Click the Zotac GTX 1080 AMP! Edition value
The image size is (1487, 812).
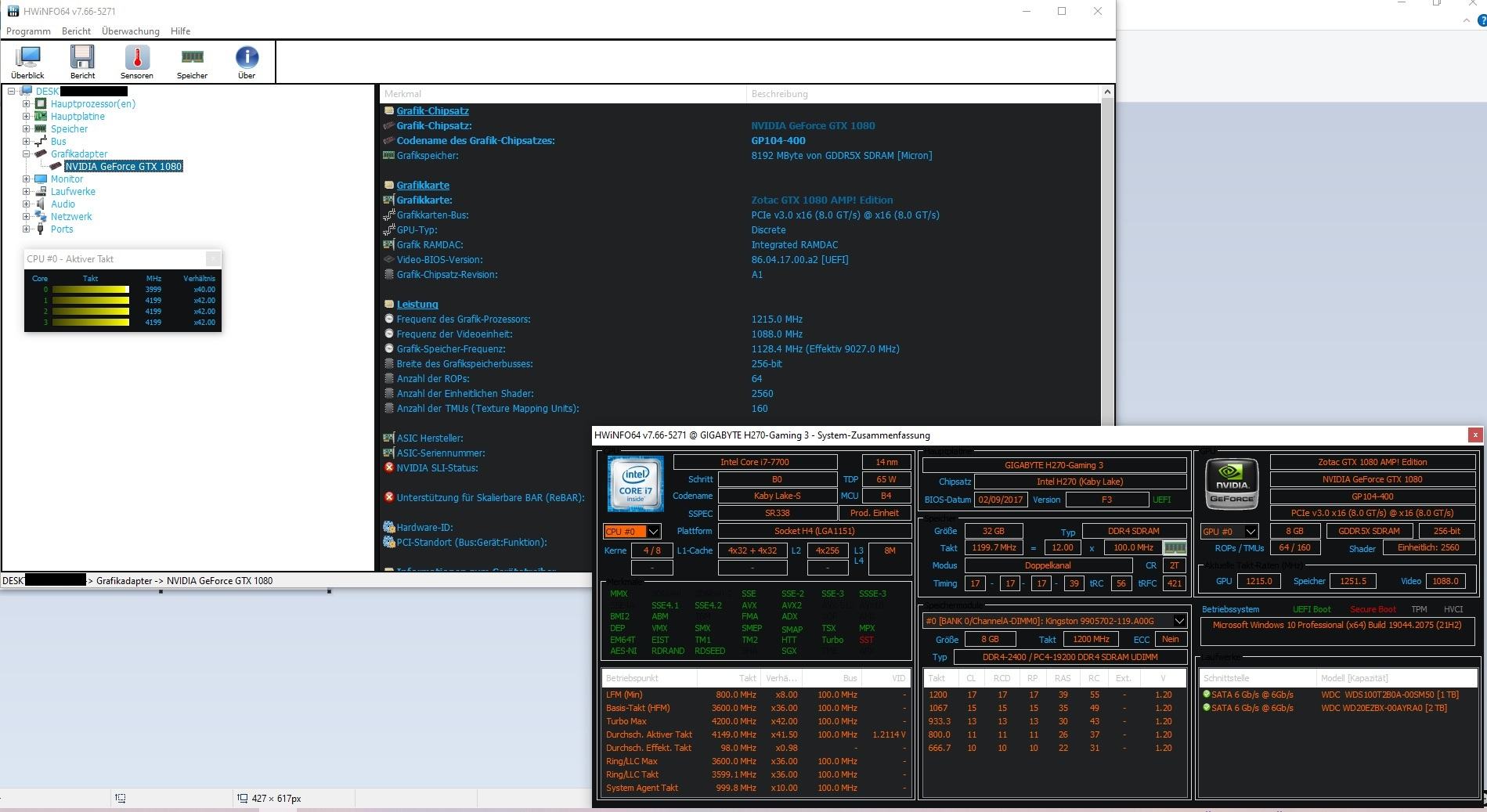tap(822, 200)
